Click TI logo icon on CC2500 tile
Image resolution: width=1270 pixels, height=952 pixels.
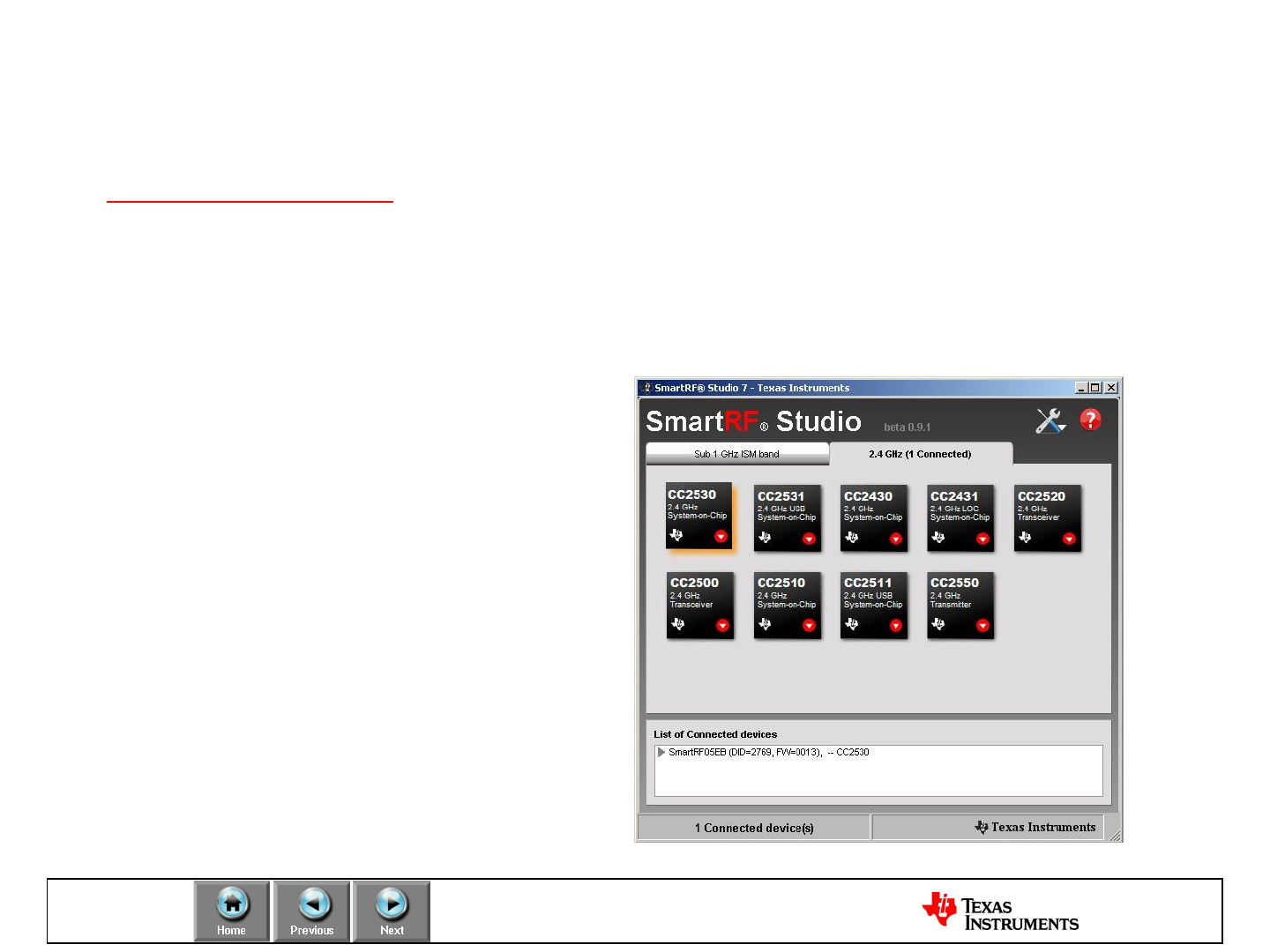[x=677, y=624]
